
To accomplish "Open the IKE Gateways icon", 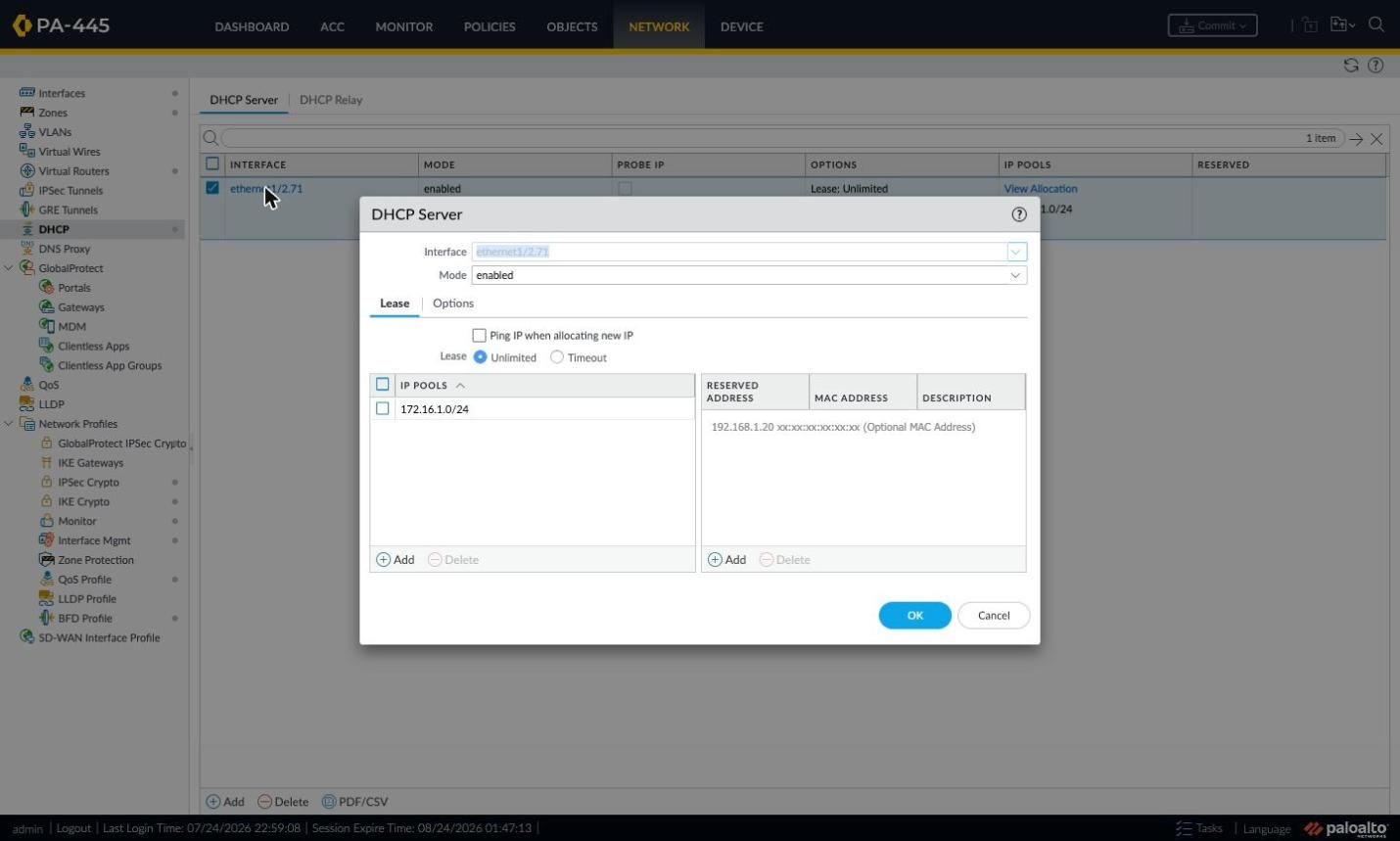I will [46, 462].
